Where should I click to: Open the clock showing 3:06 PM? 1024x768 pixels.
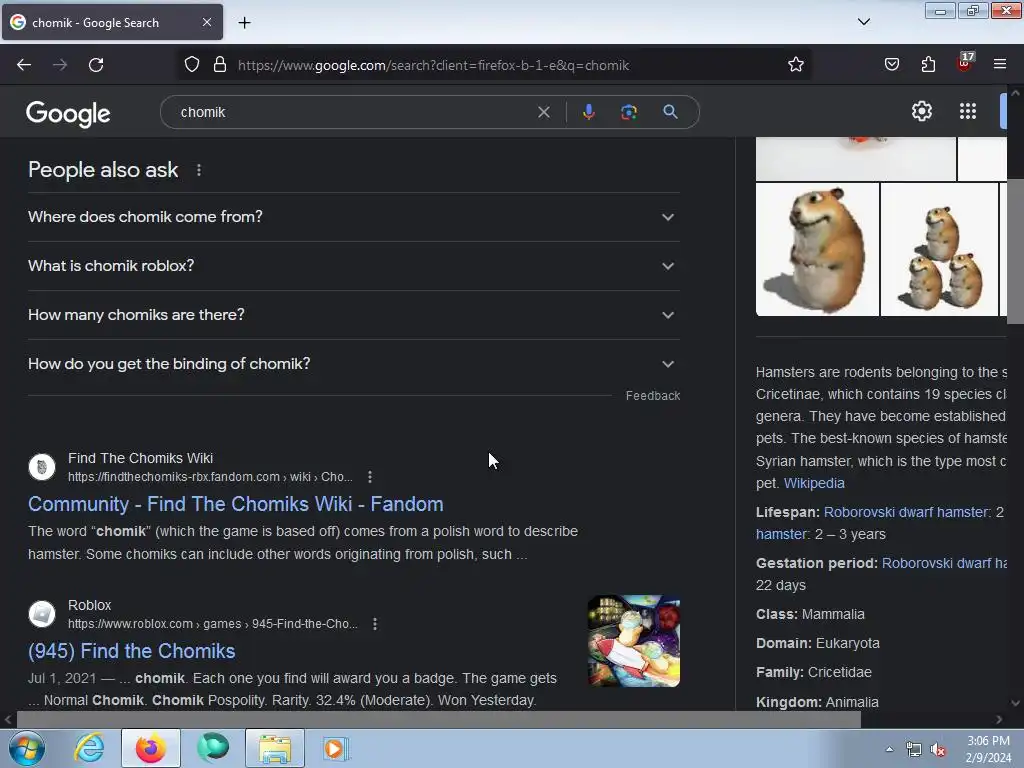[x=988, y=749]
